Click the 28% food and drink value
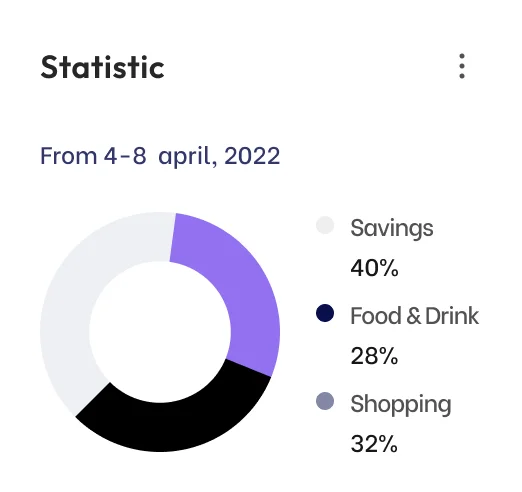The image size is (522, 492). click(374, 356)
